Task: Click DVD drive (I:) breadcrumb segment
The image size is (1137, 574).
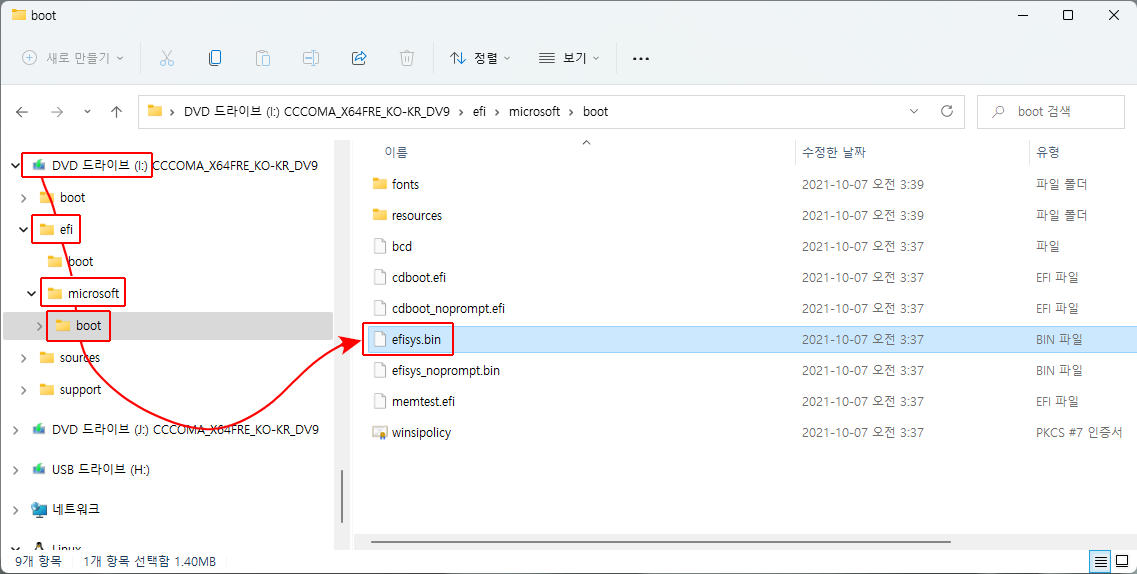Action: pyautogui.click(x=317, y=112)
